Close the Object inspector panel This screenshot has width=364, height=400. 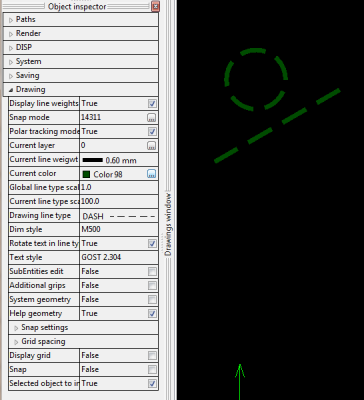155,6
